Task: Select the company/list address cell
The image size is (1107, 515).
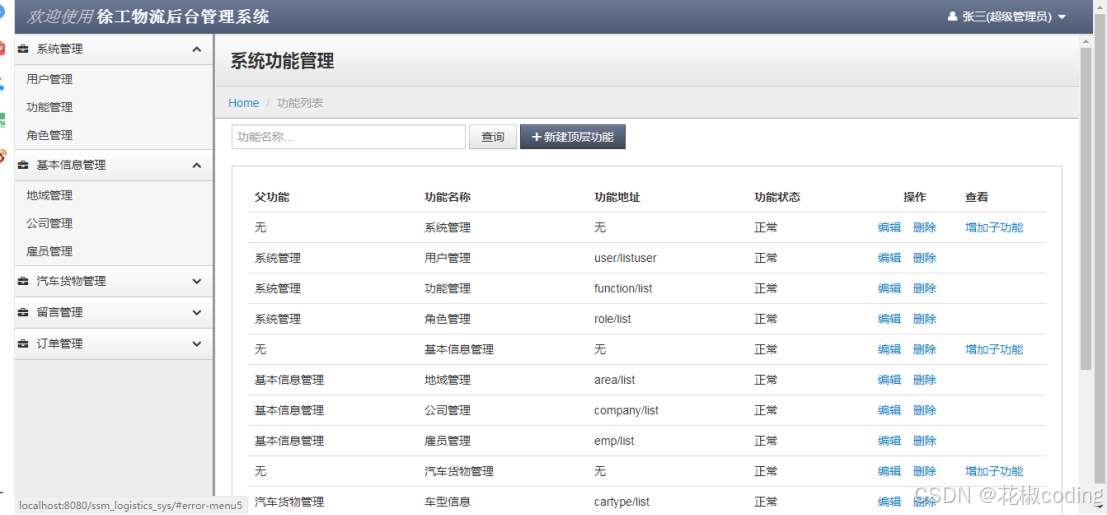Action: (626, 410)
